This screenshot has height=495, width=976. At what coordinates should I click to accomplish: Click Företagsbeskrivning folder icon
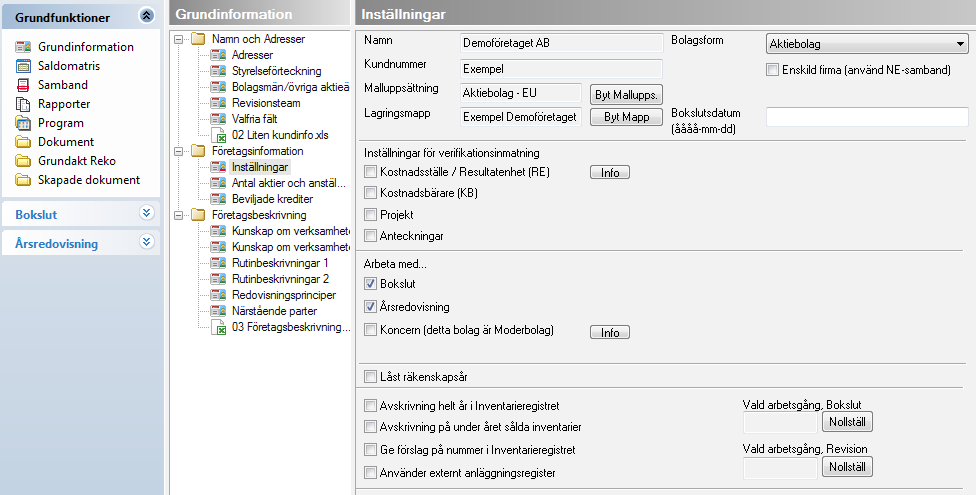(198, 215)
